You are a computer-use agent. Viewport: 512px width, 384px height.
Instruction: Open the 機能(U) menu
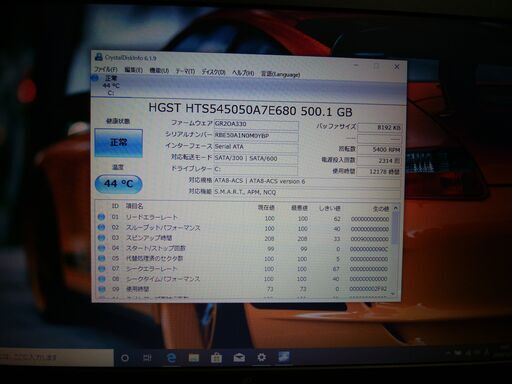pyautogui.click(x=159, y=71)
